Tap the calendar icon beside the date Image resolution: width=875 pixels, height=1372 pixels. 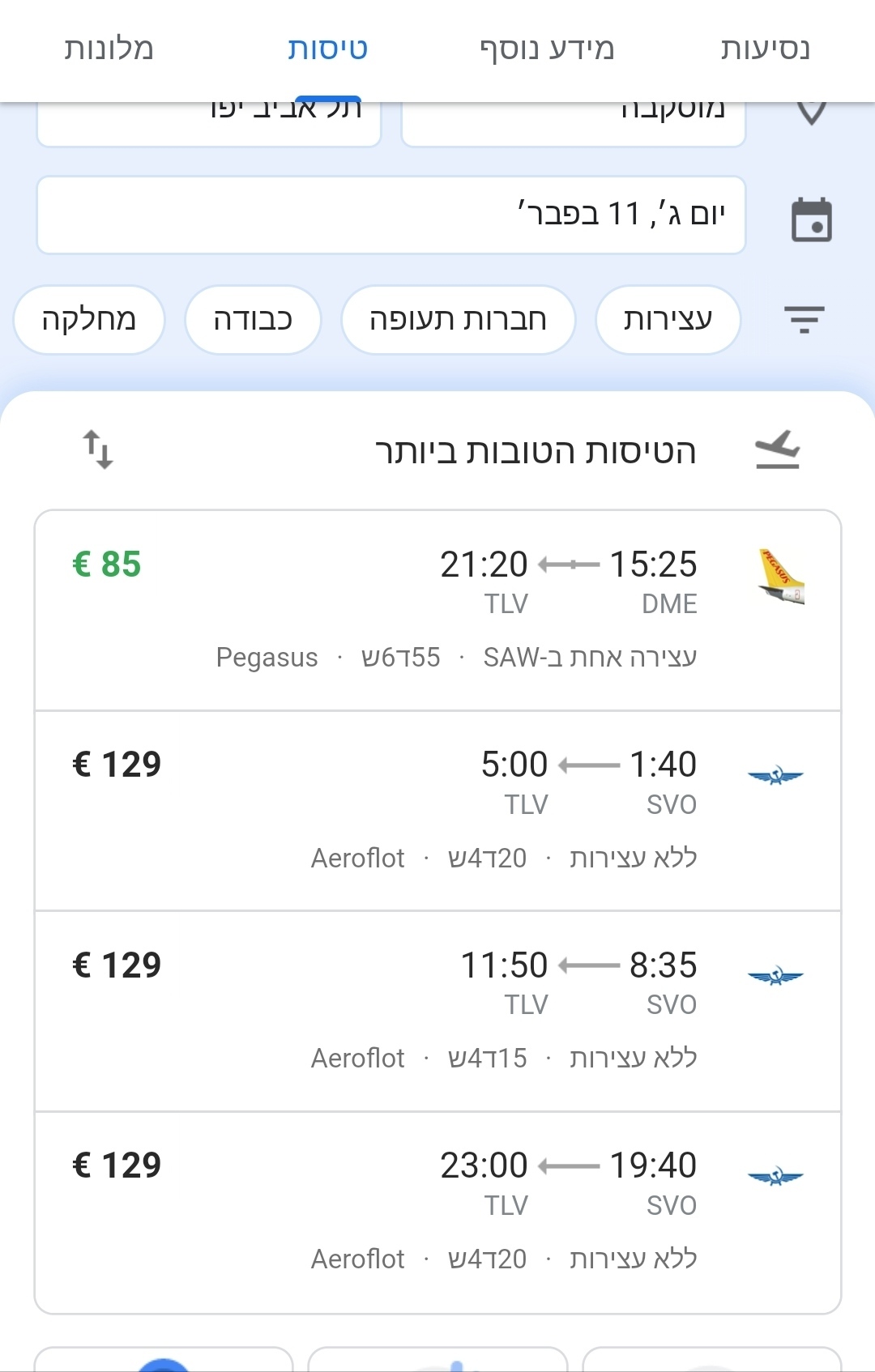[811, 219]
